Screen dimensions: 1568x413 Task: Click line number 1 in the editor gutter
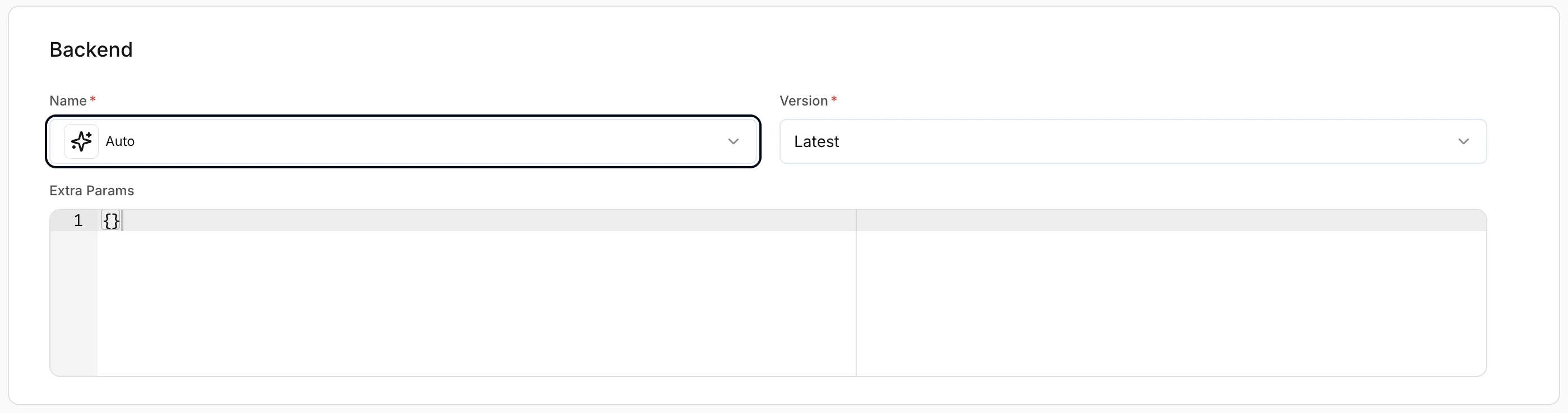click(78, 221)
